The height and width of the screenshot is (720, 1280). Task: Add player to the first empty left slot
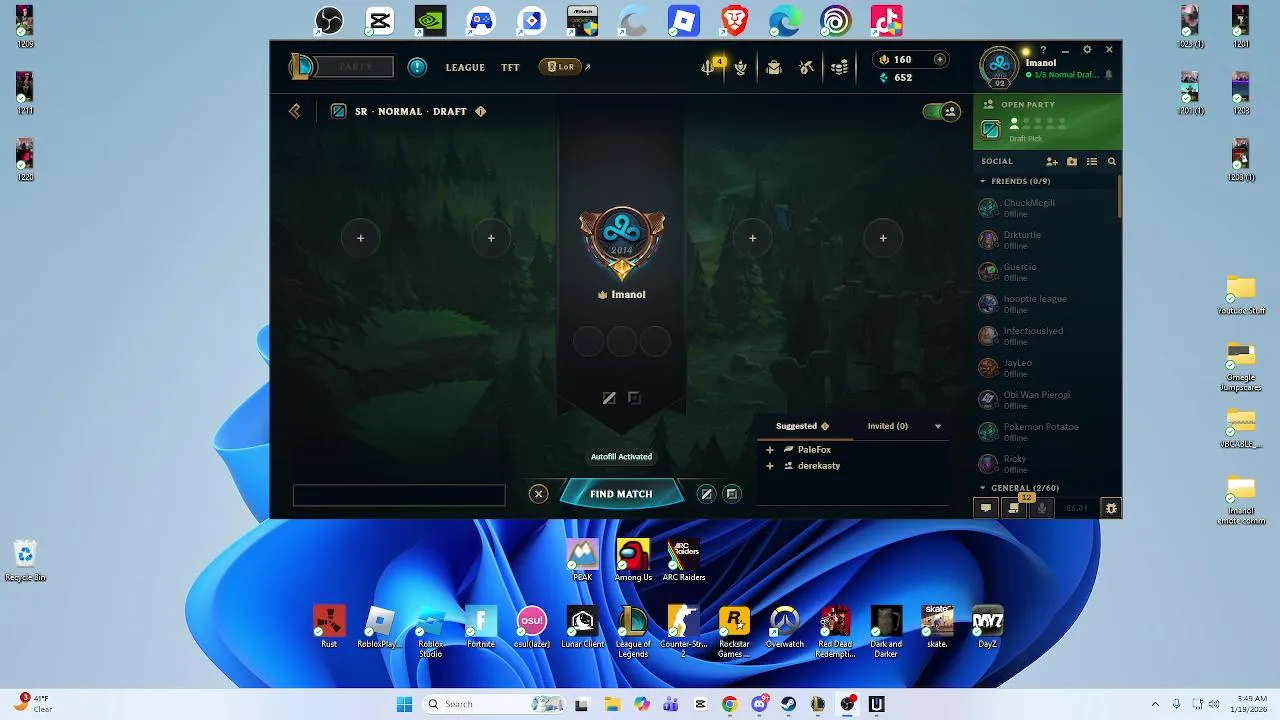coord(360,238)
